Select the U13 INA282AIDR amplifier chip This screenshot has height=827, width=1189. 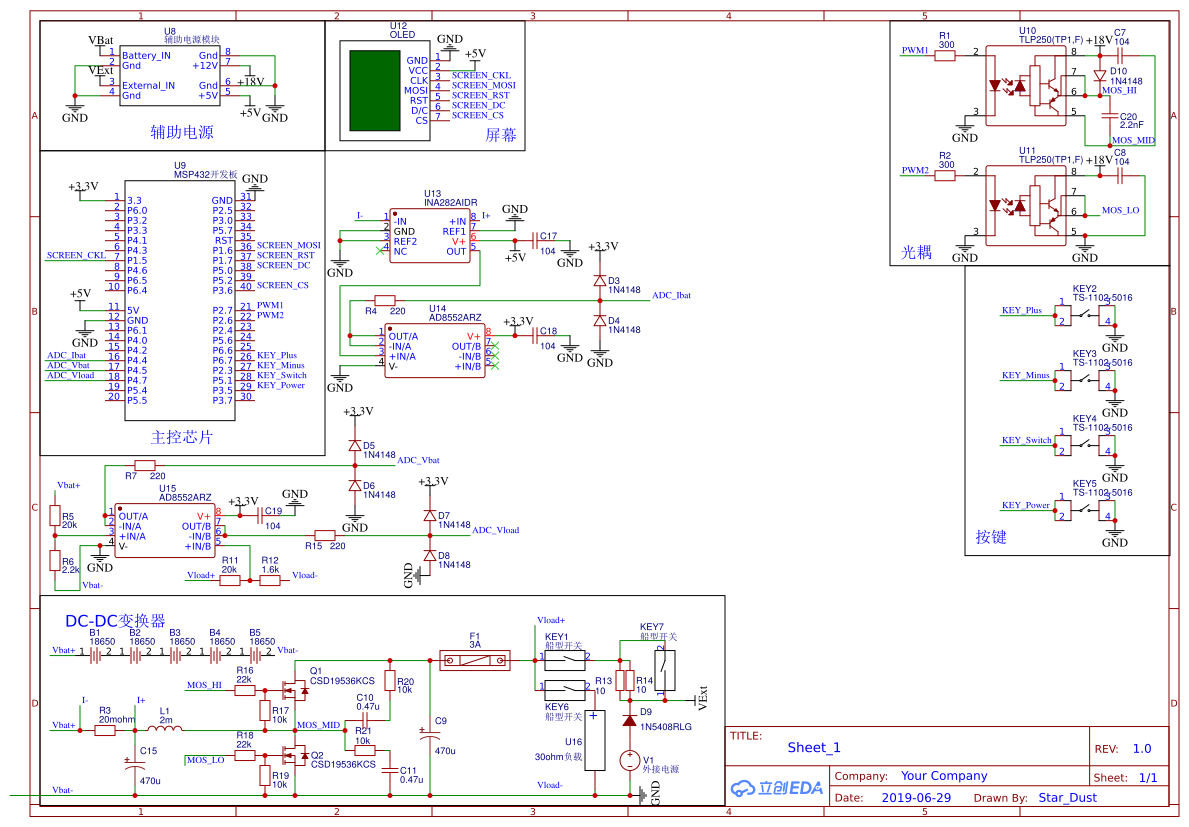(x=430, y=235)
